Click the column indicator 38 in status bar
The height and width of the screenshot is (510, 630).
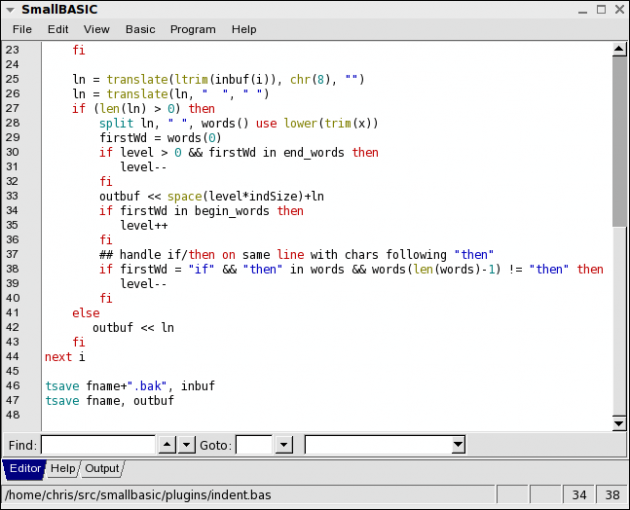pyautogui.click(x=612, y=495)
